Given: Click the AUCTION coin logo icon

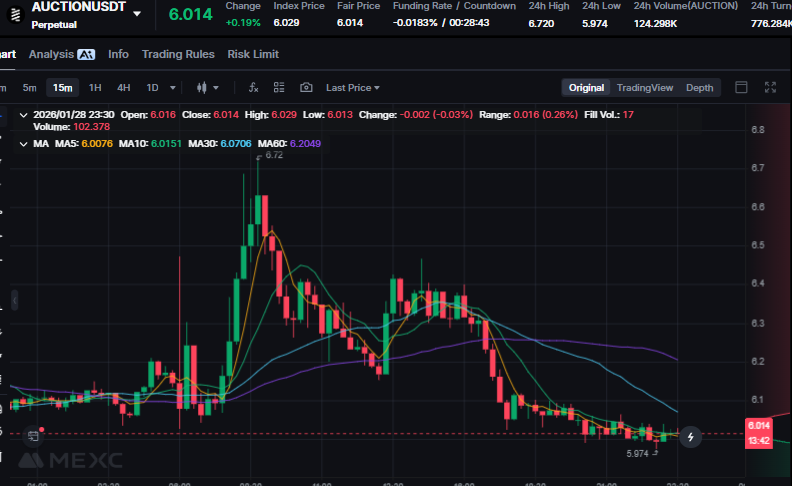Looking at the screenshot, I should [16, 15].
